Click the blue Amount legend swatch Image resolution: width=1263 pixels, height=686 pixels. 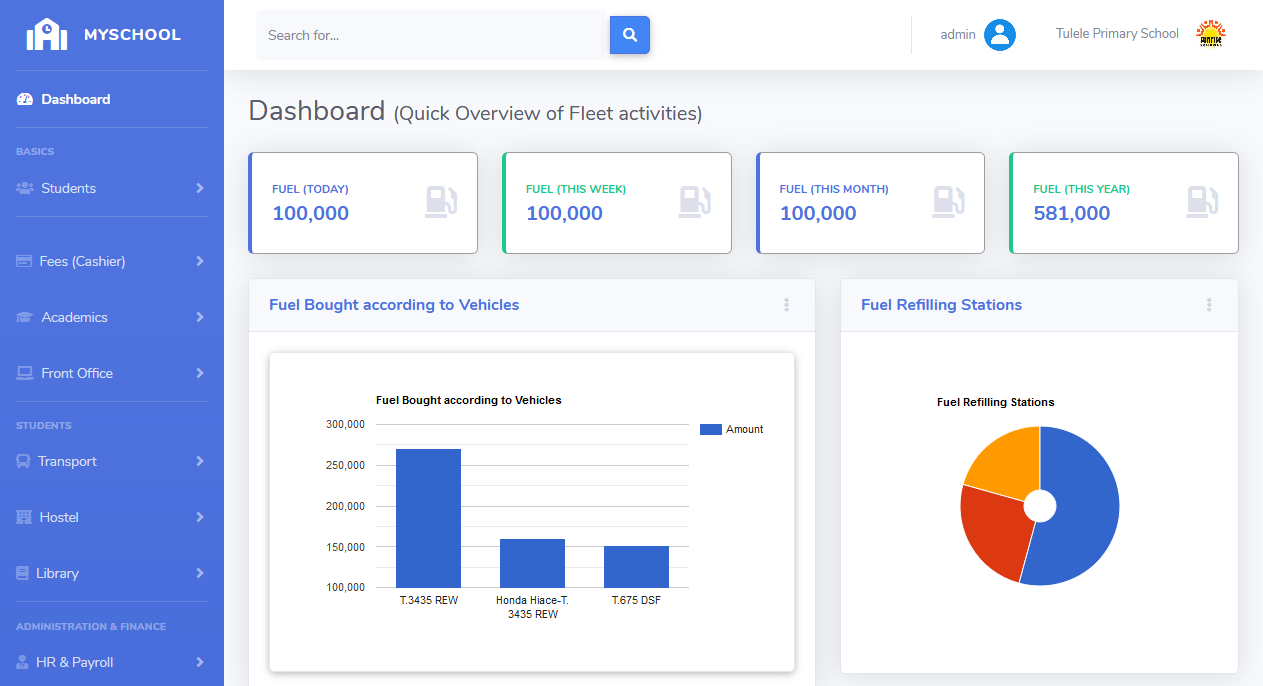tap(711, 429)
